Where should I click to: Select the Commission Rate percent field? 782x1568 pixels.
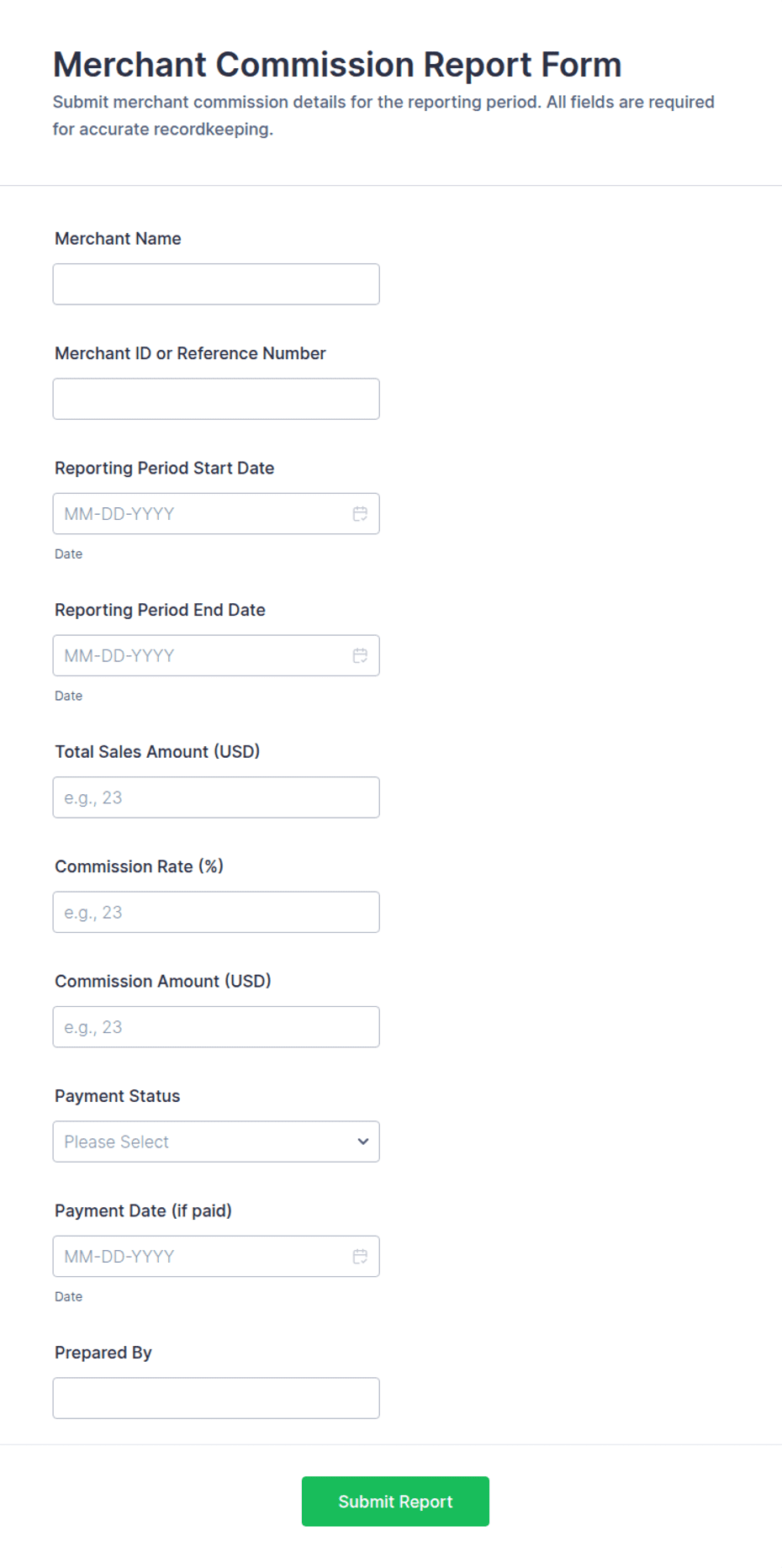tap(216, 912)
